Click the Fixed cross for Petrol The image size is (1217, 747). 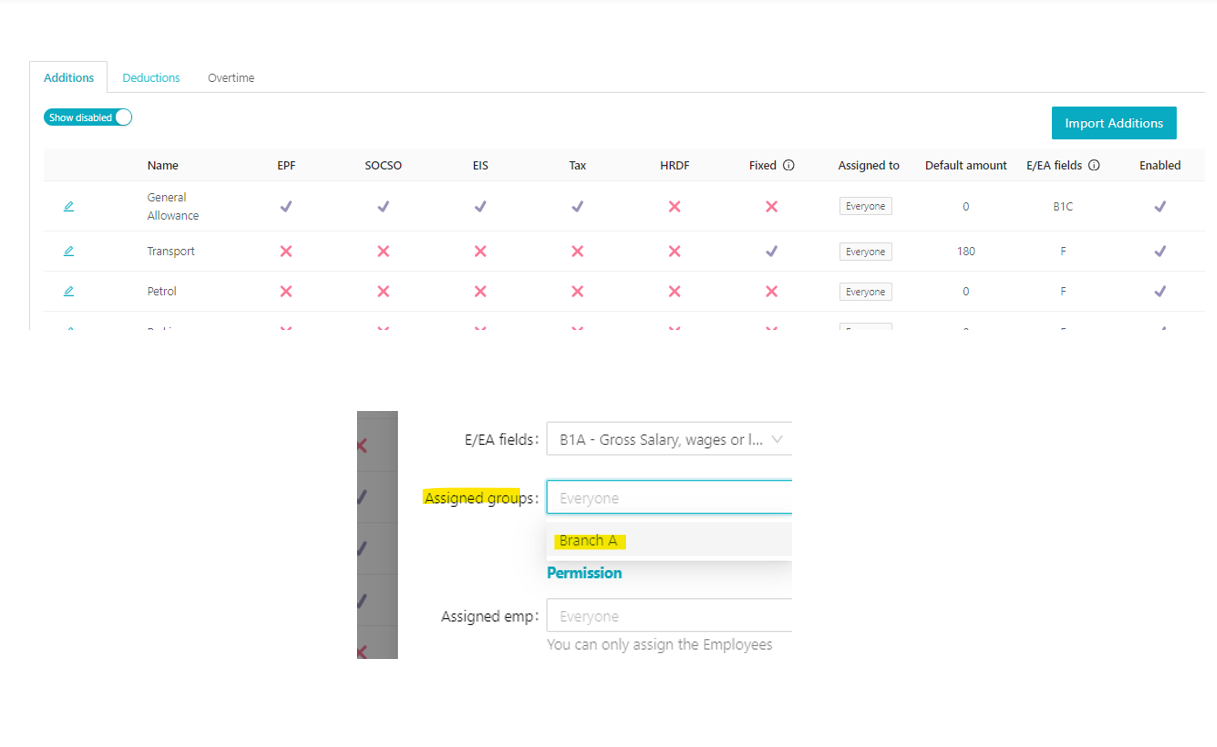(x=771, y=291)
